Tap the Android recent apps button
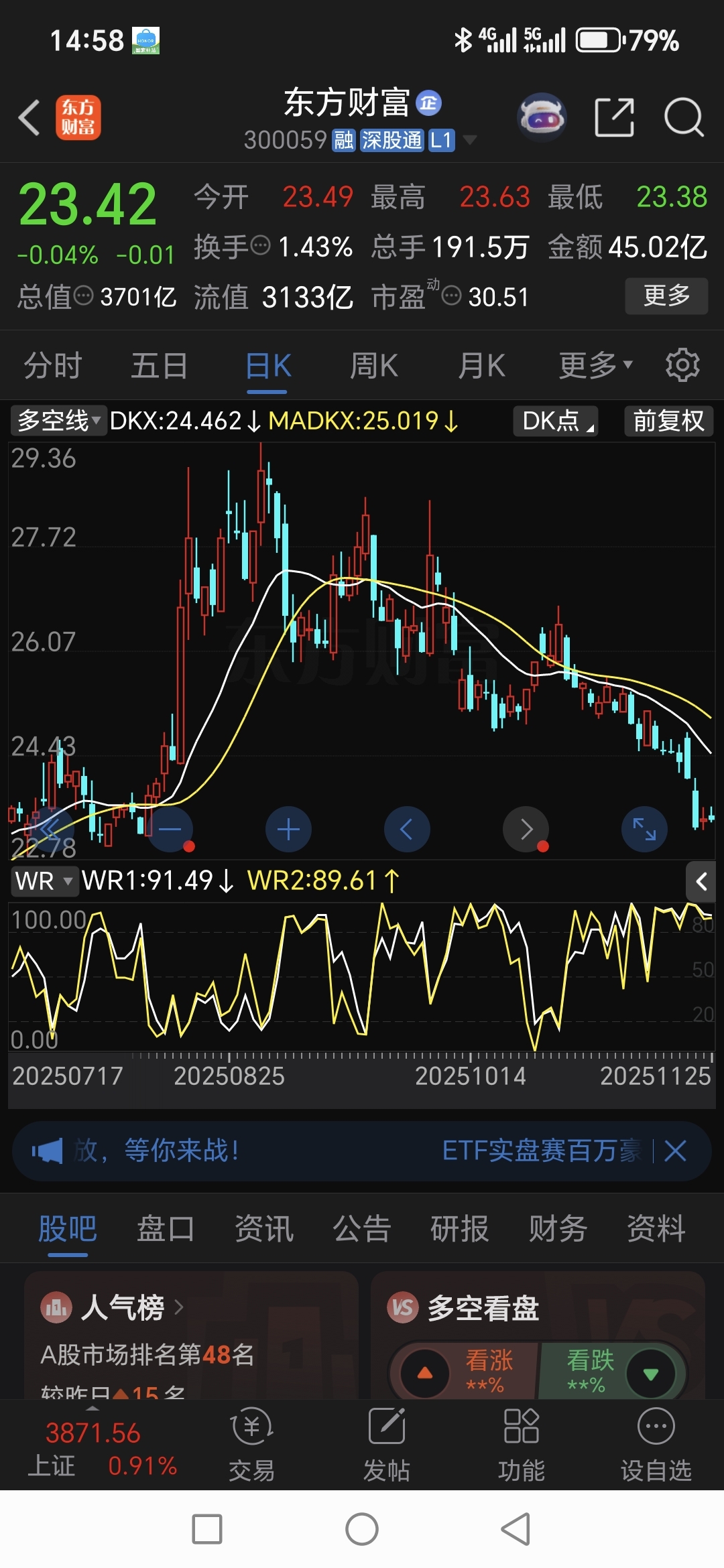Viewport: 724px width, 1568px height. tap(207, 1529)
